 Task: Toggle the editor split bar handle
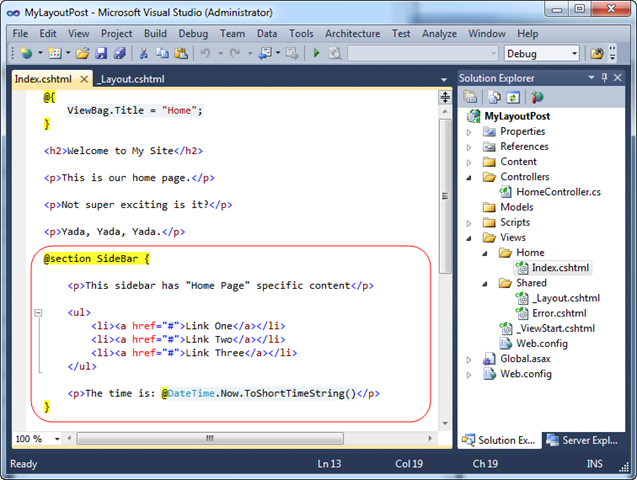pyautogui.click(x=445, y=97)
